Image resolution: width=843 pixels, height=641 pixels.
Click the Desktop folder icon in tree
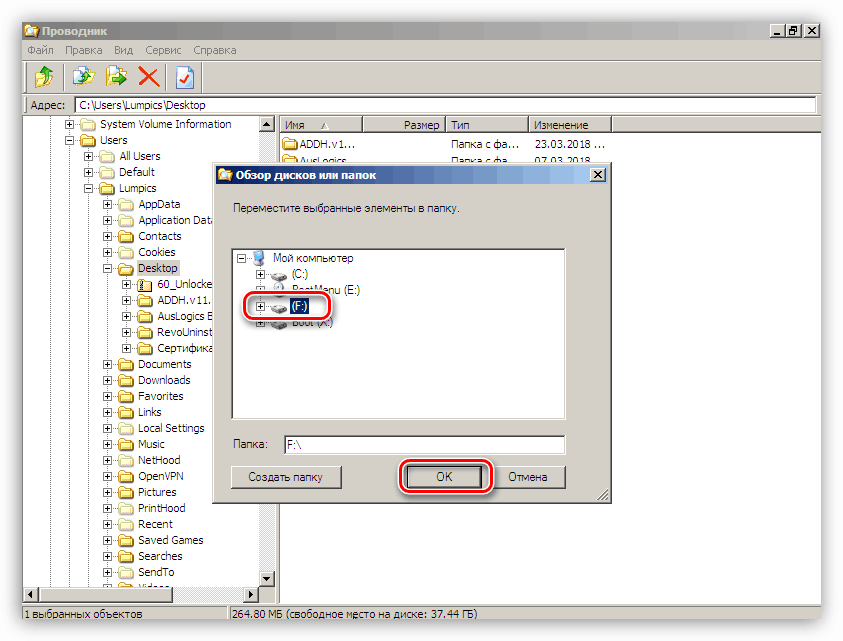(126, 268)
